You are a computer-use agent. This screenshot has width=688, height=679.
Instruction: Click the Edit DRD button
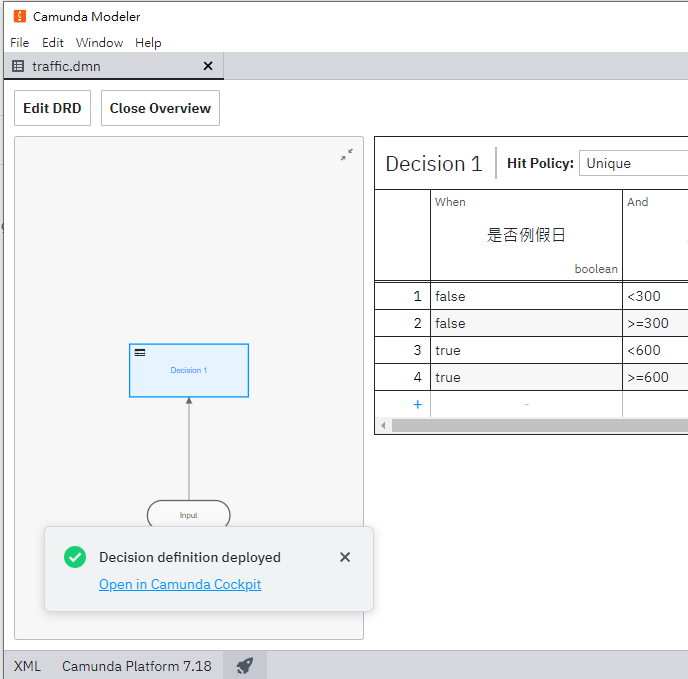[52, 108]
